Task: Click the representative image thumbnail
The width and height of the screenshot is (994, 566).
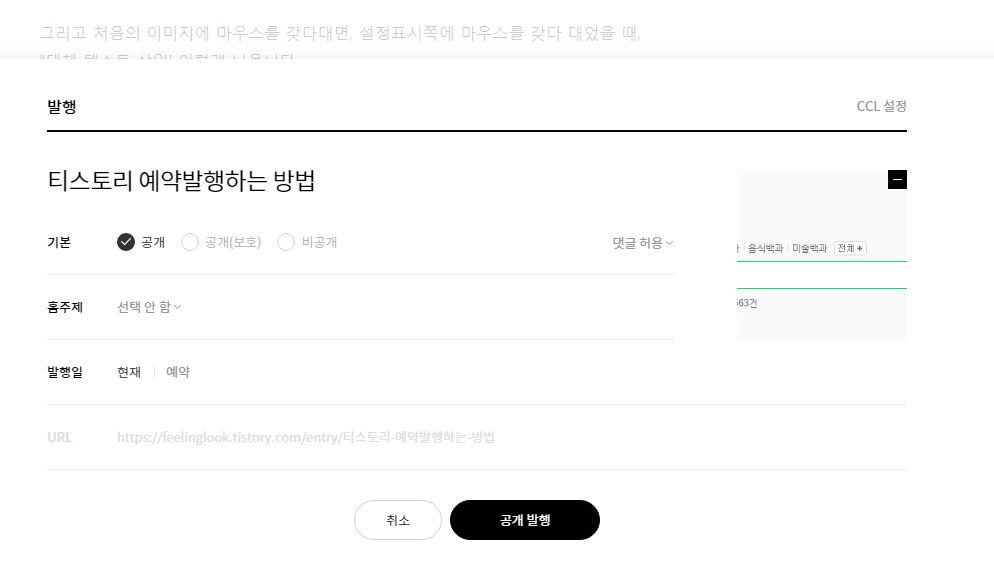Action: (822, 255)
